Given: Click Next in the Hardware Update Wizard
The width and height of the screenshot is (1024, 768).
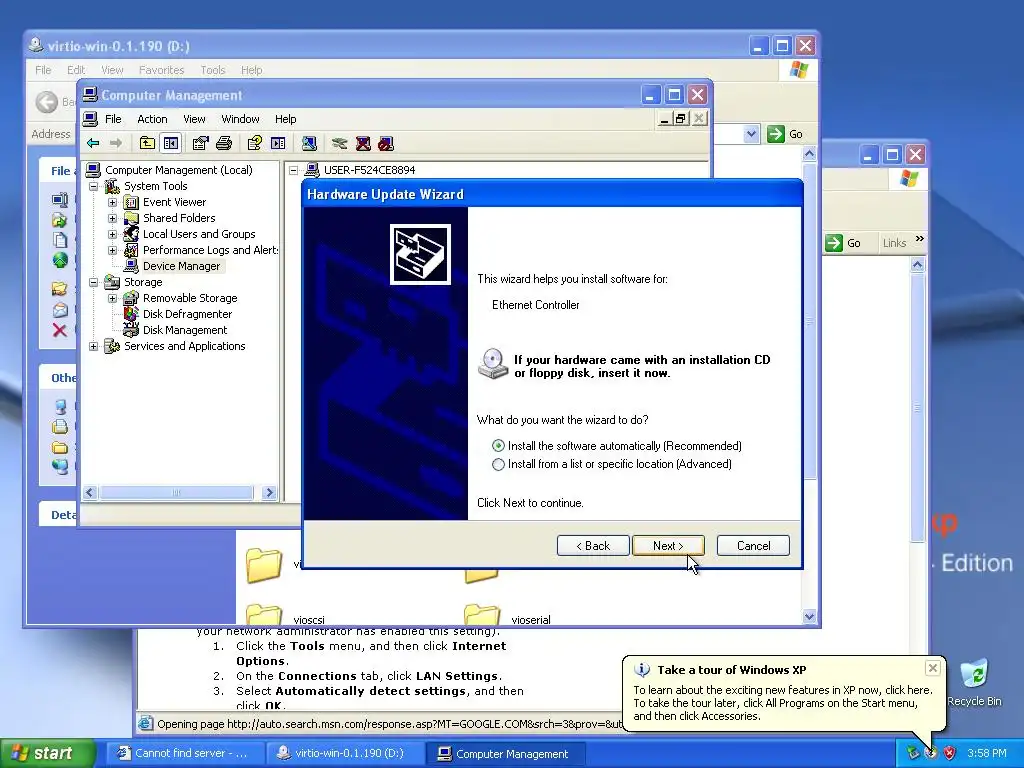Looking at the screenshot, I should pos(668,546).
